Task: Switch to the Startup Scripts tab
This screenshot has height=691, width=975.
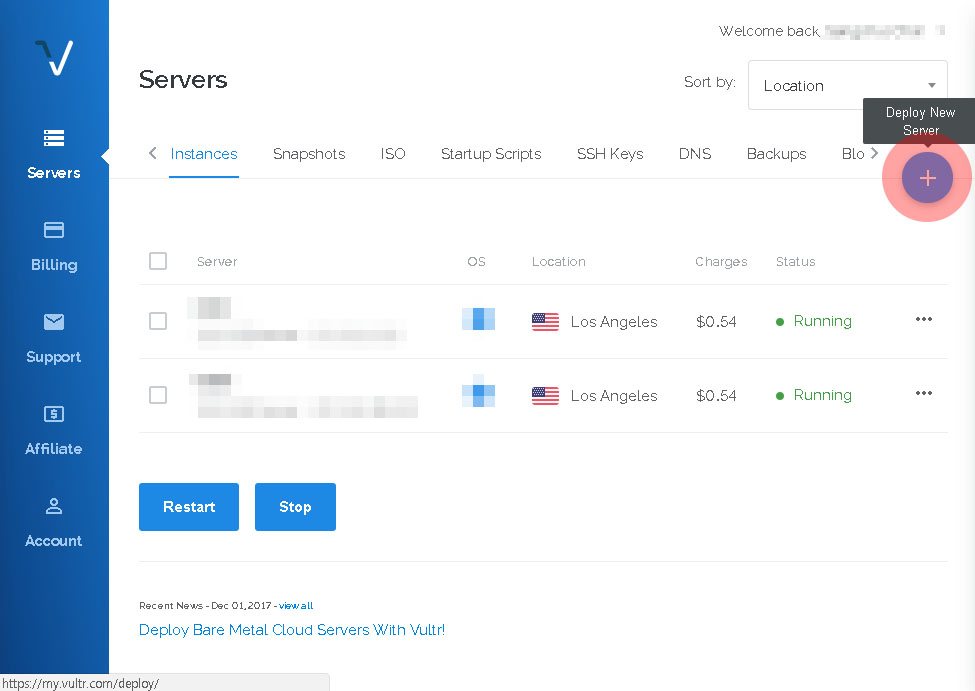Action: point(491,154)
